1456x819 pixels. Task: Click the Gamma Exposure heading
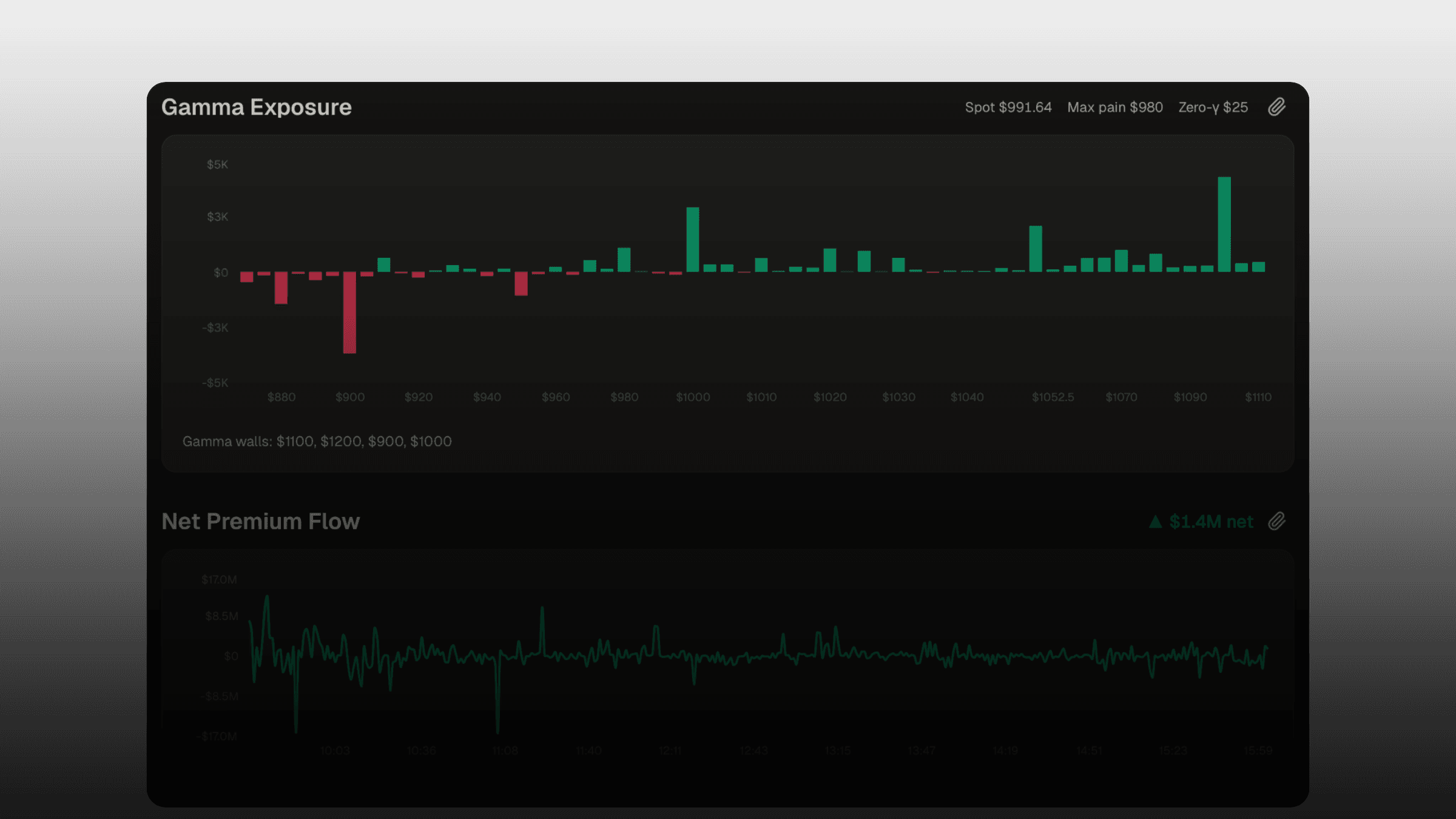point(257,107)
